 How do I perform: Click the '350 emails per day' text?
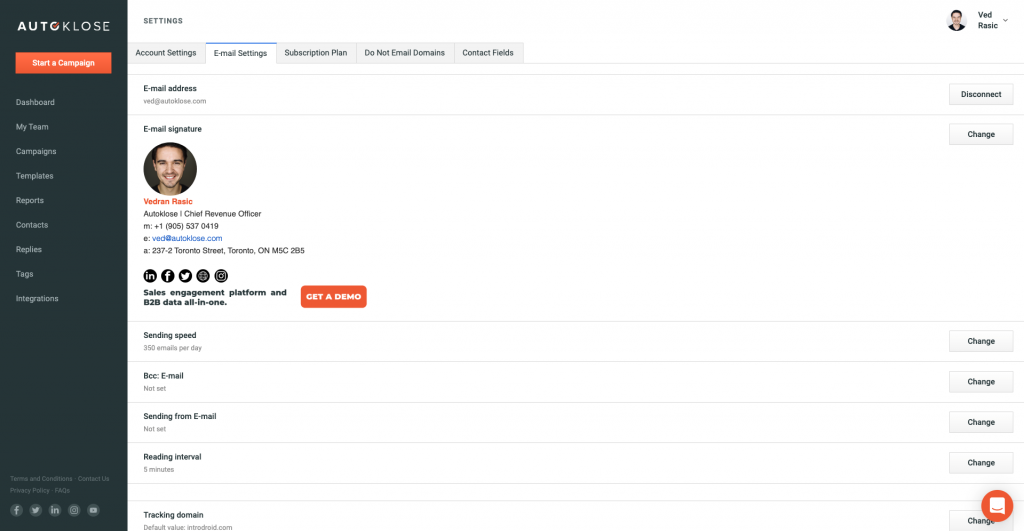172,348
